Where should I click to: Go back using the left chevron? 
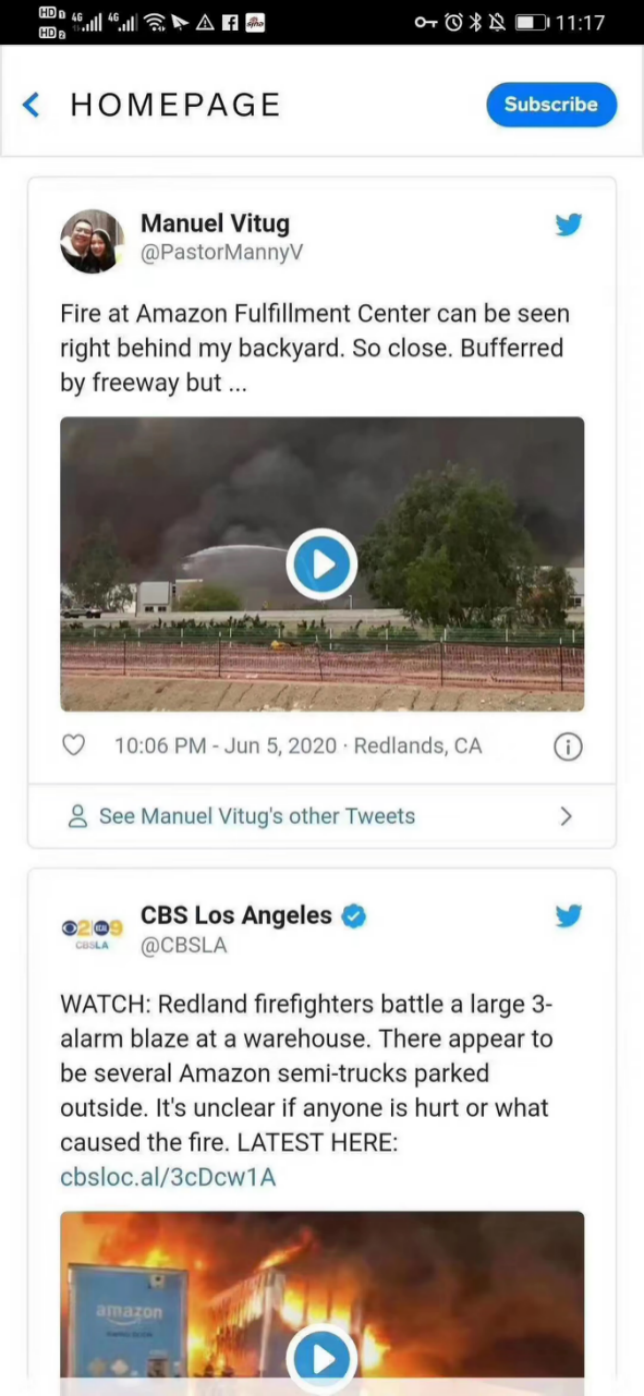coord(32,105)
